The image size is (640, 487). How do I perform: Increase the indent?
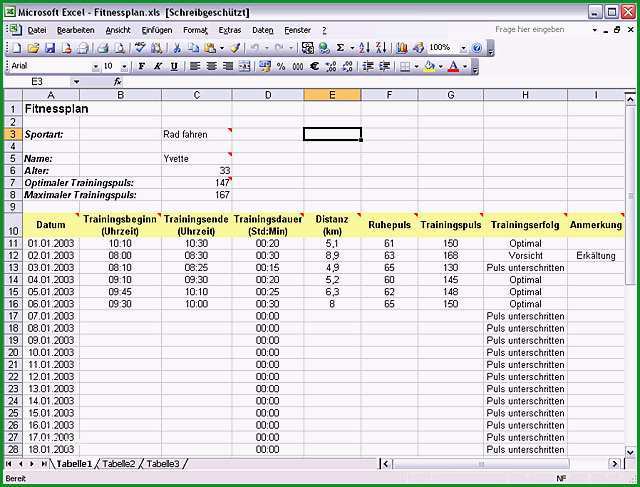pos(384,66)
